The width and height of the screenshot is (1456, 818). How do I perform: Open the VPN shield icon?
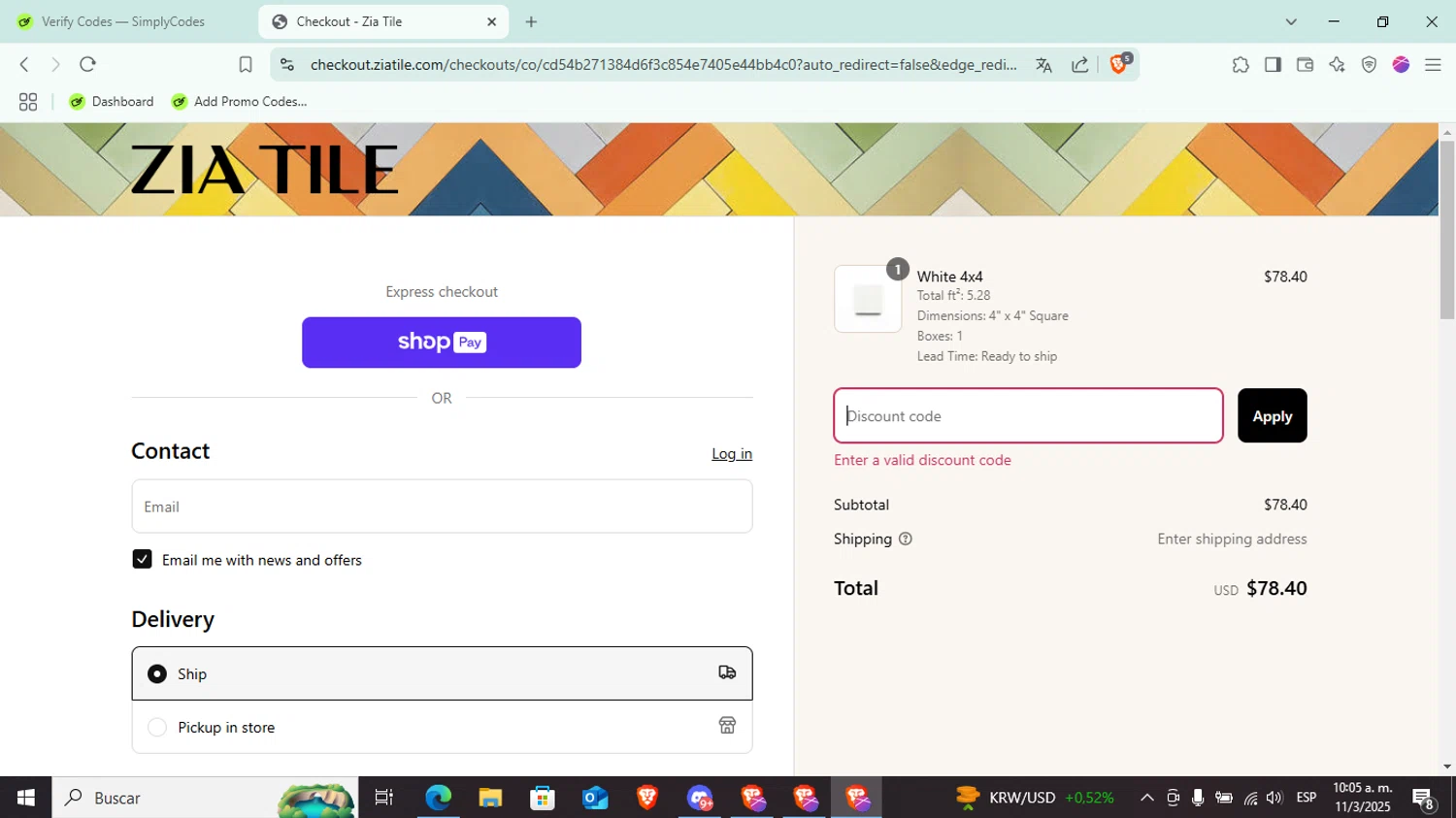1369,65
